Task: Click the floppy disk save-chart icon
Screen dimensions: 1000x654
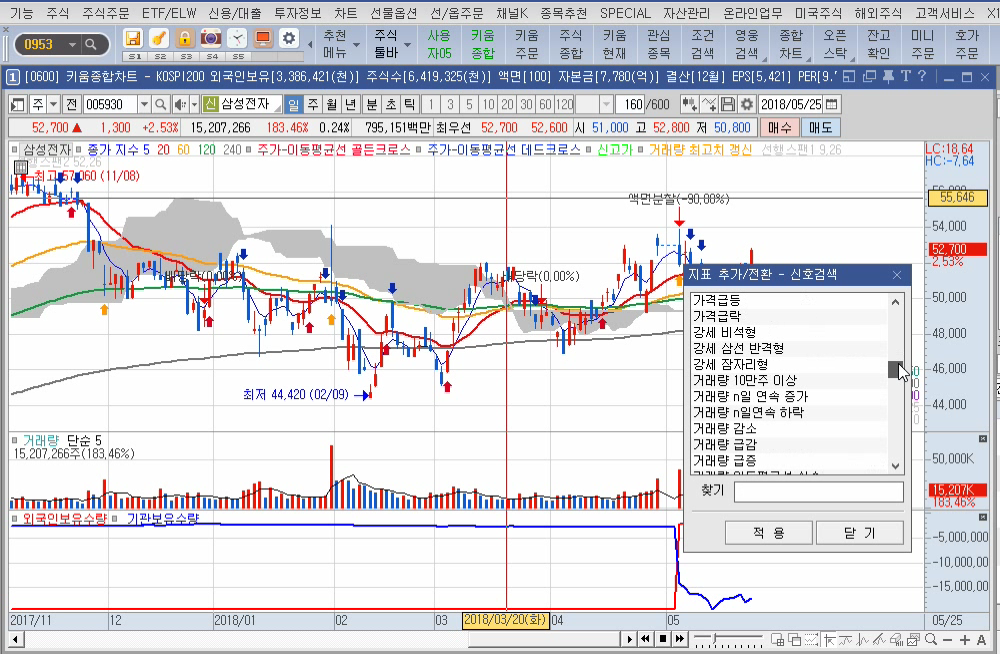Action: click(x=728, y=104)
